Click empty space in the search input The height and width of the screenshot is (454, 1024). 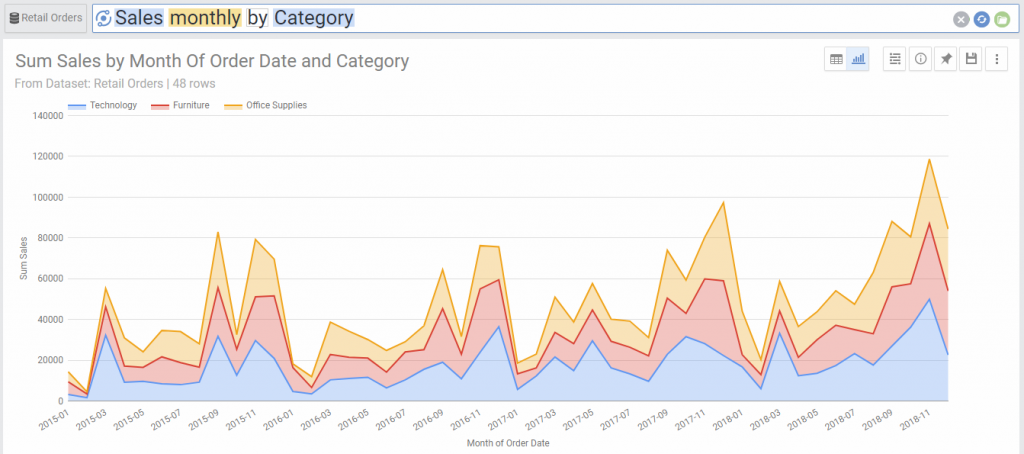tap(650, 18)
